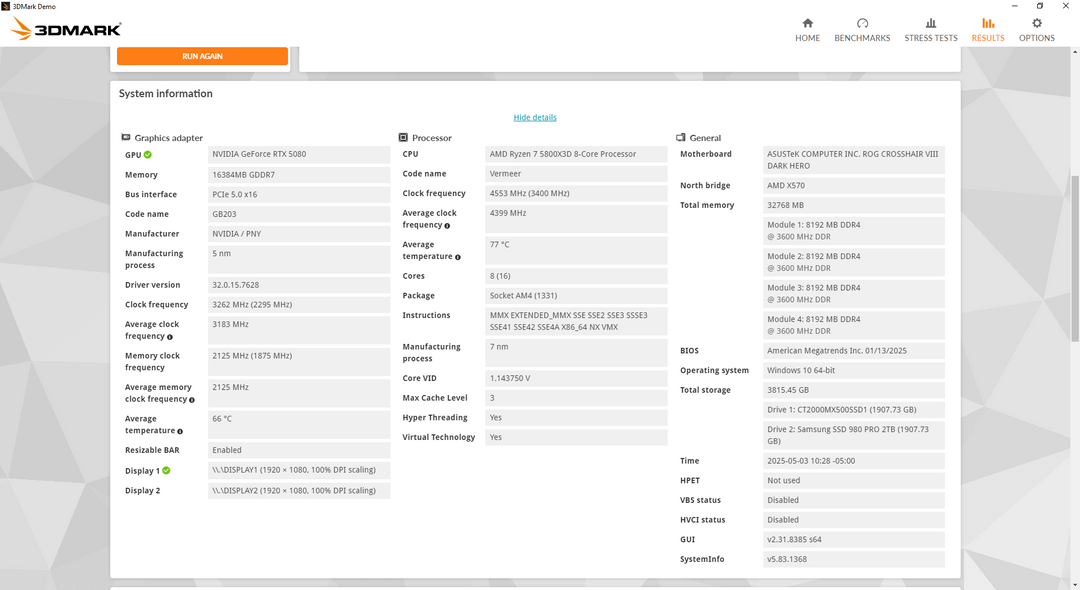Screen dimensions: 1080x590
Task: Open the Results bar chart icon
Action: pos(988,23)
